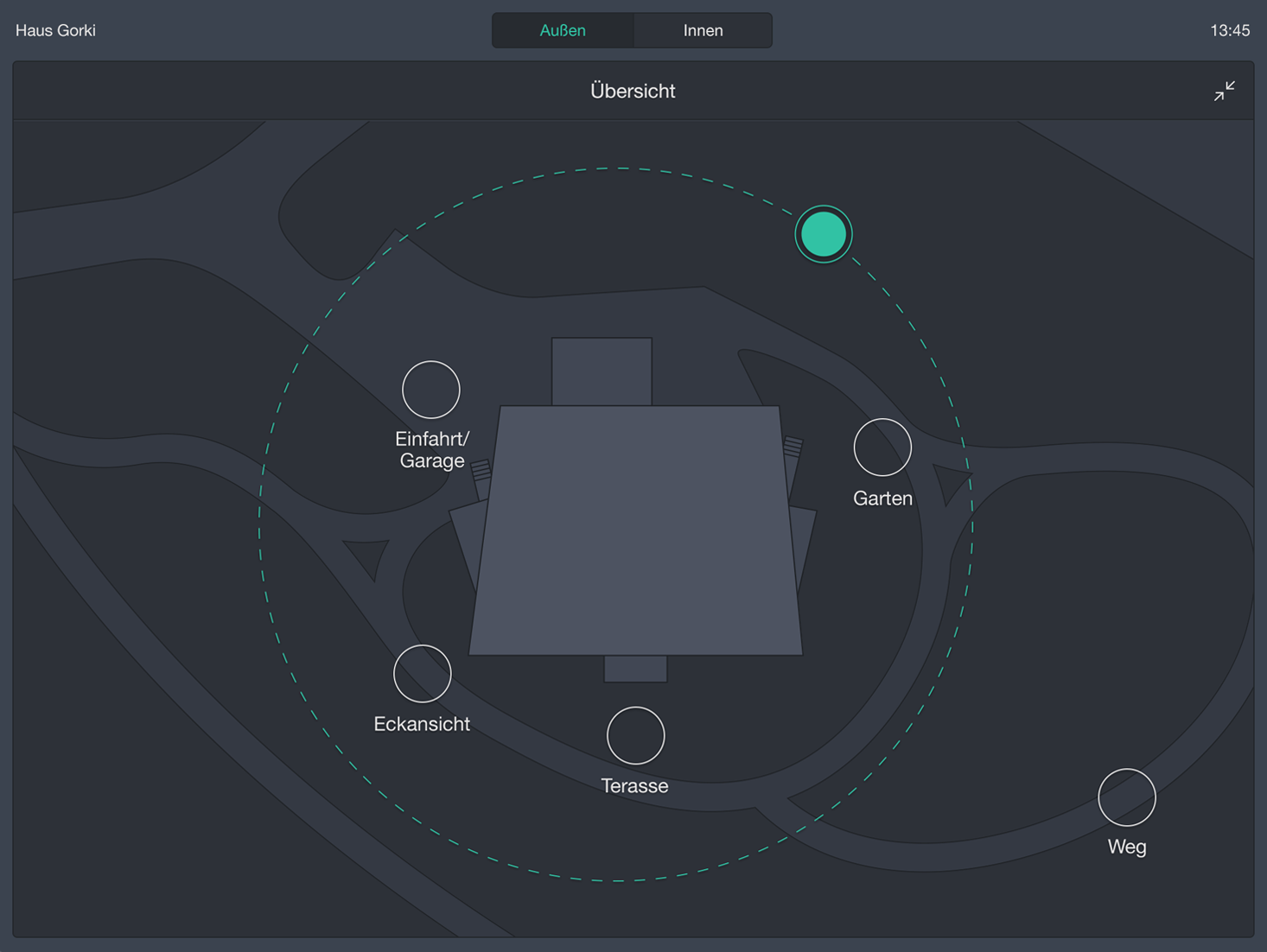Viewport: 1267px width, 952px height.
Task: Switch to the Innen tab
Action: (x=703, y=30)
